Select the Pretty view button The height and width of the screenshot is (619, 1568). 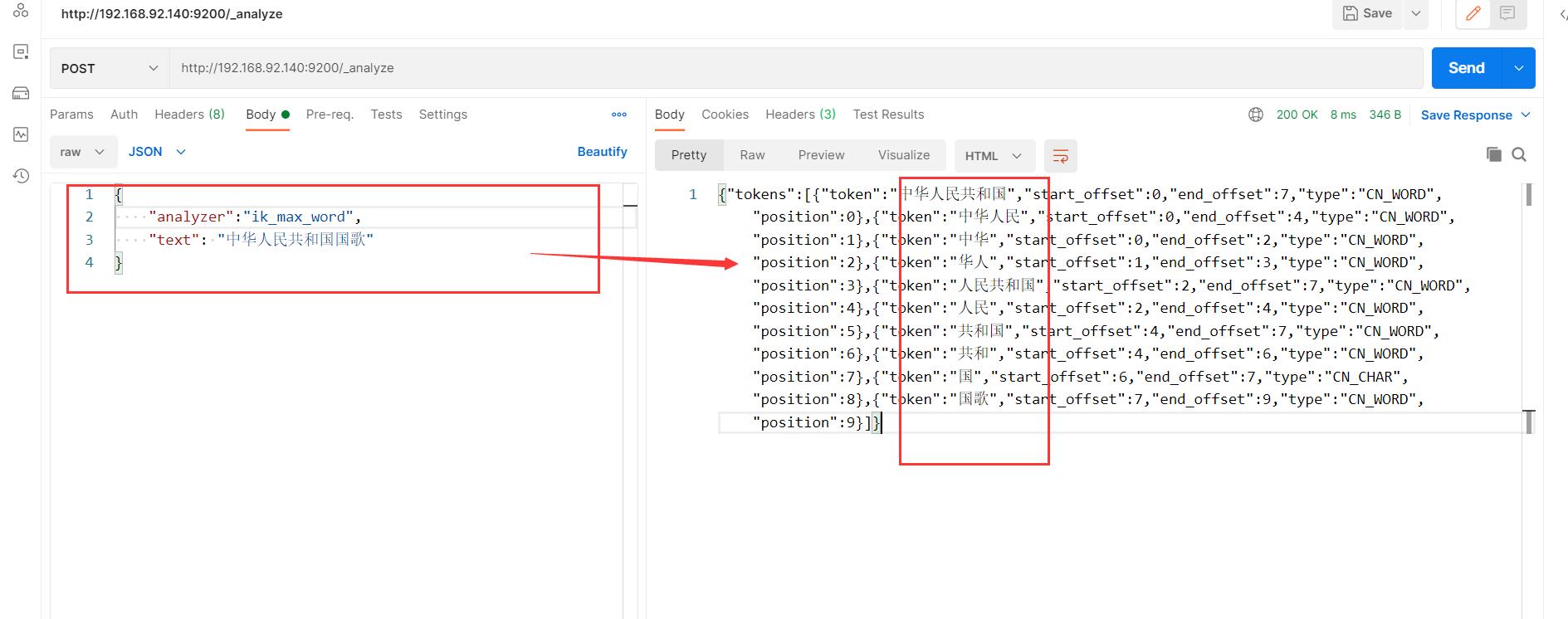tap(689, 155)
